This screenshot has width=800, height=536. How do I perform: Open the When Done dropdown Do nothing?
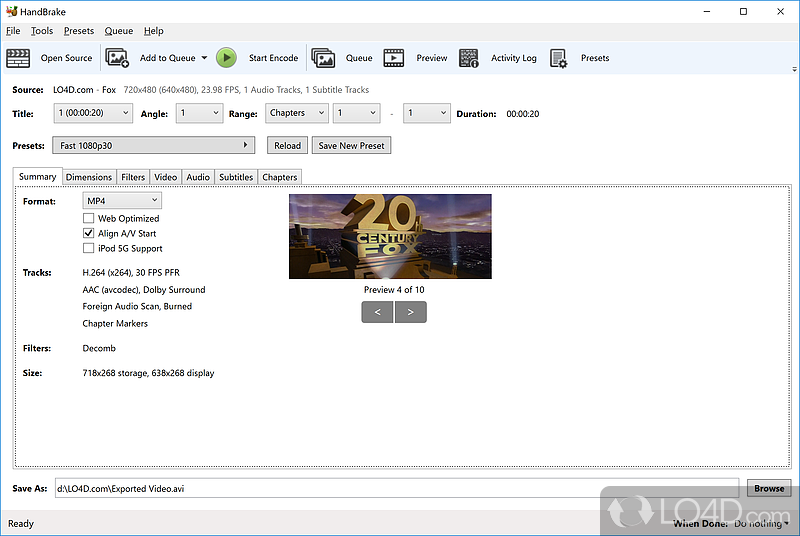(760, 524)
